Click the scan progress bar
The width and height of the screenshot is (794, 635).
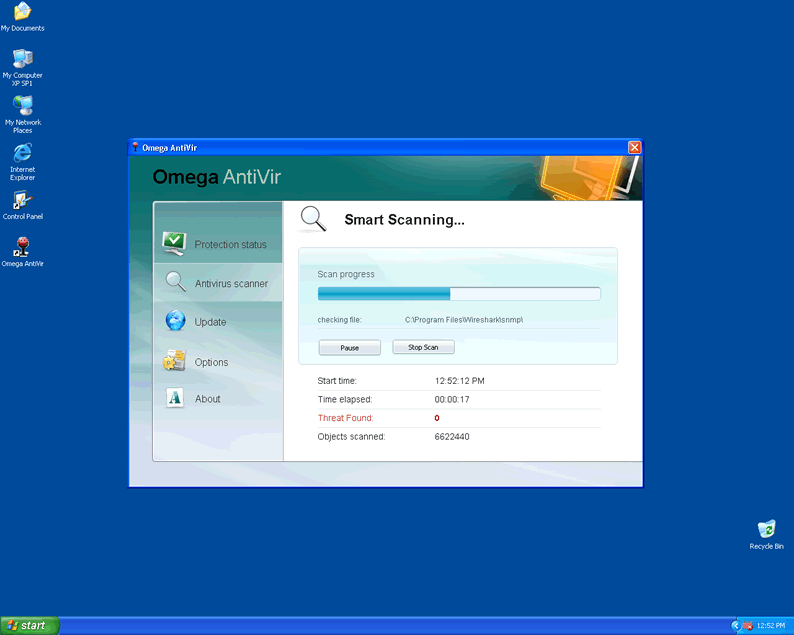[459, 294]
